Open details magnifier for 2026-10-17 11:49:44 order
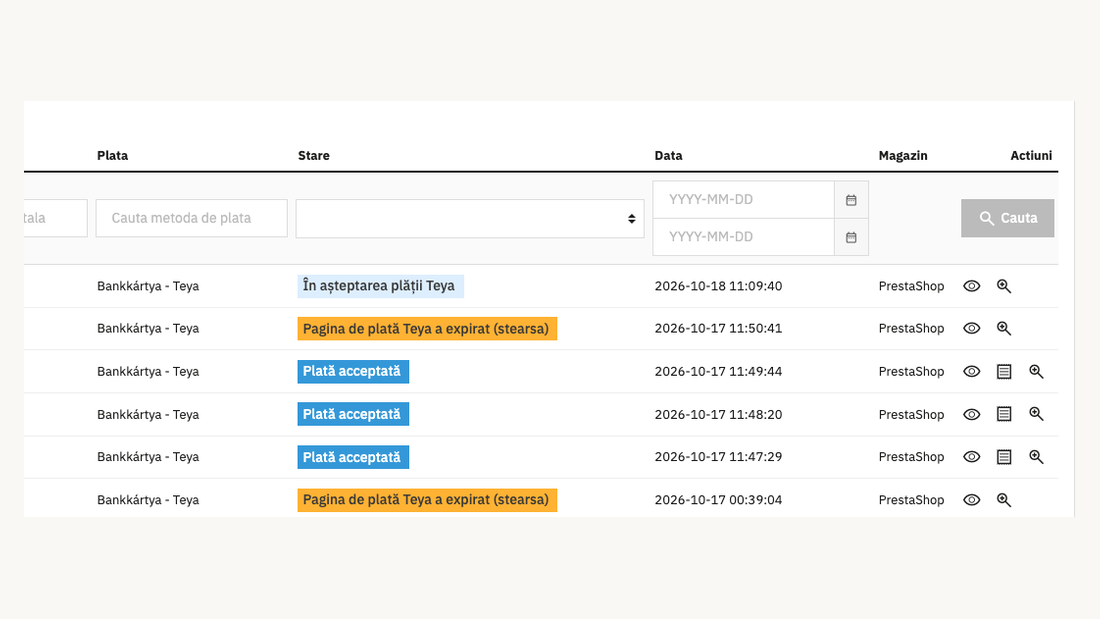1100x619 pixels. [x=1036, y=371]
